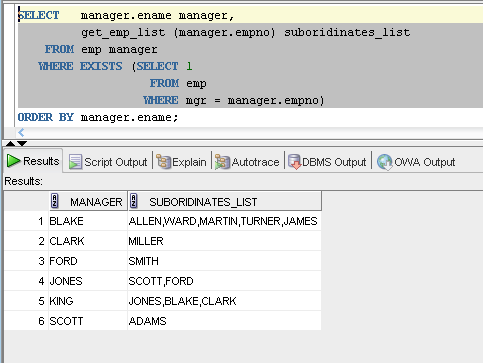
Task: Select the ADAMS subordinates cell
Action: (x=224, y=321)
